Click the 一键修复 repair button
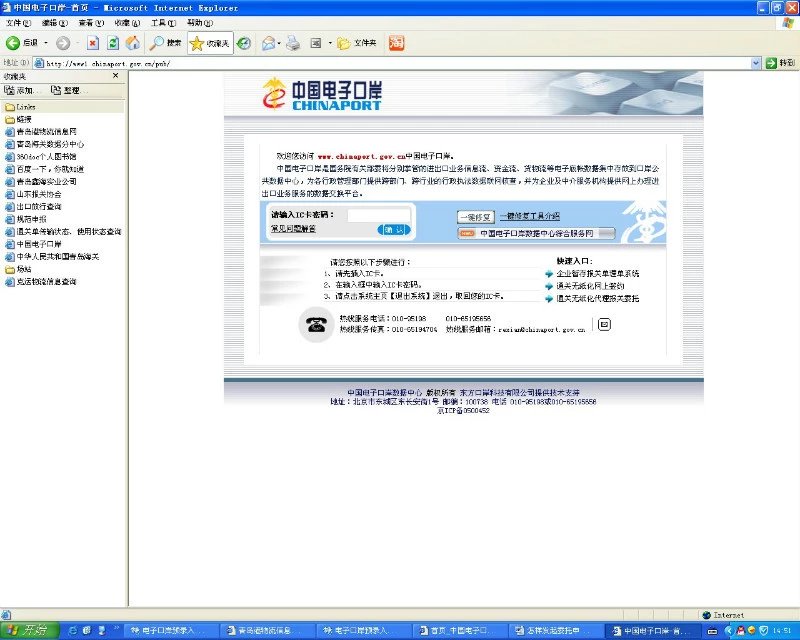This screenshot has height=640, width=800. [x=476, y=217]
